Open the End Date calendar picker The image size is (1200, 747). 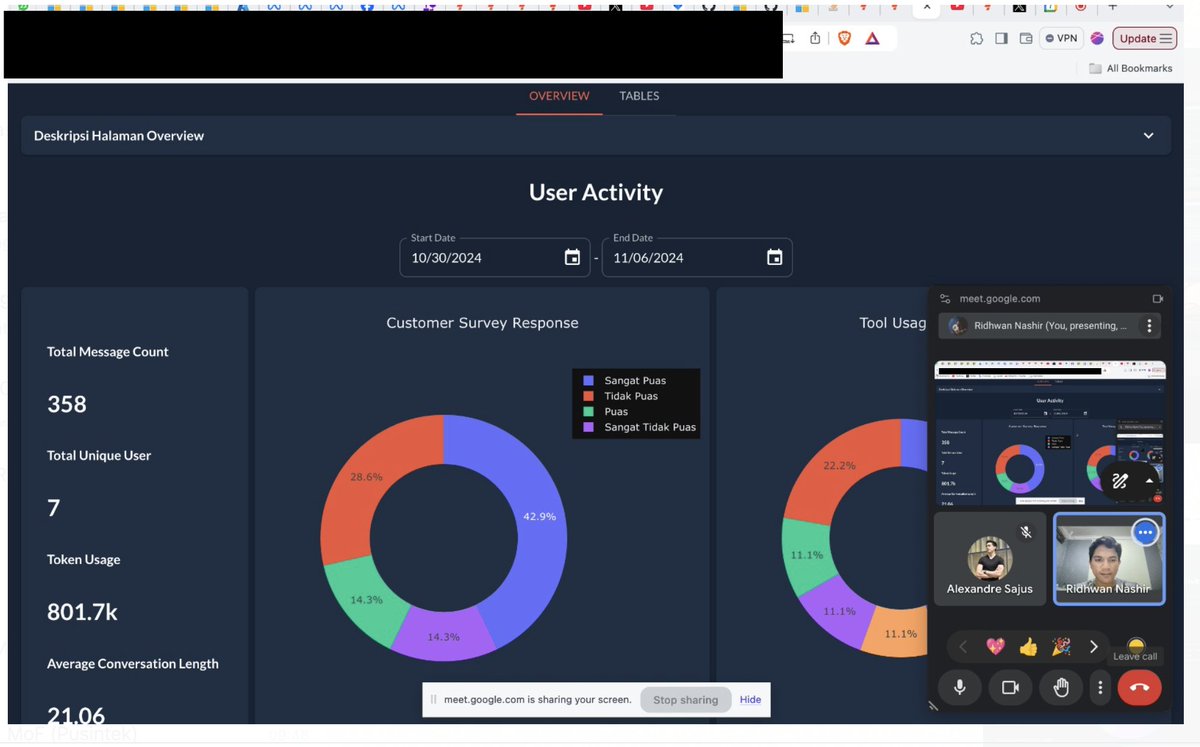click(773, 258)
